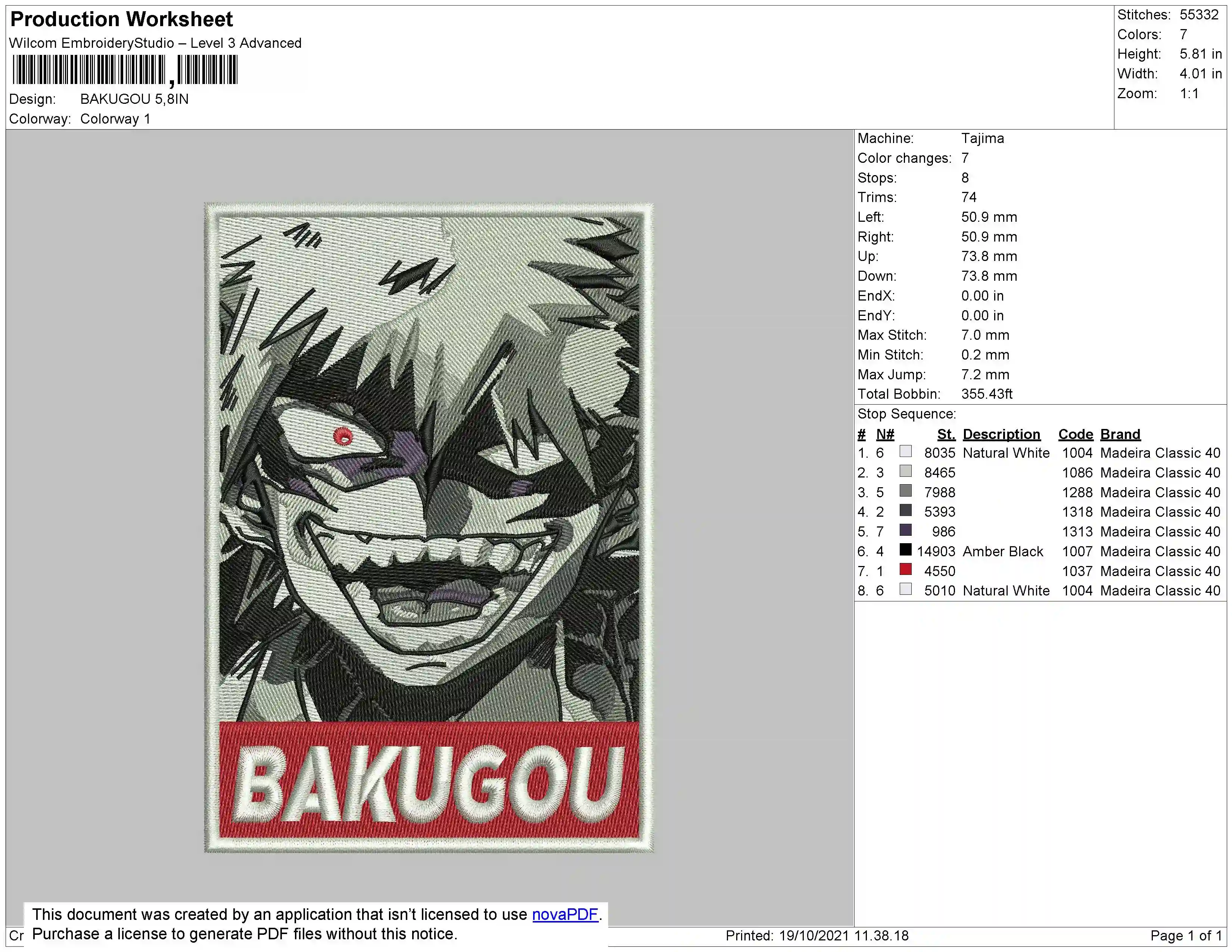The image size is (1232, 952).
Task: Click the Max Stitch value '7.0 mm'
Action: (x=985, y=336)
